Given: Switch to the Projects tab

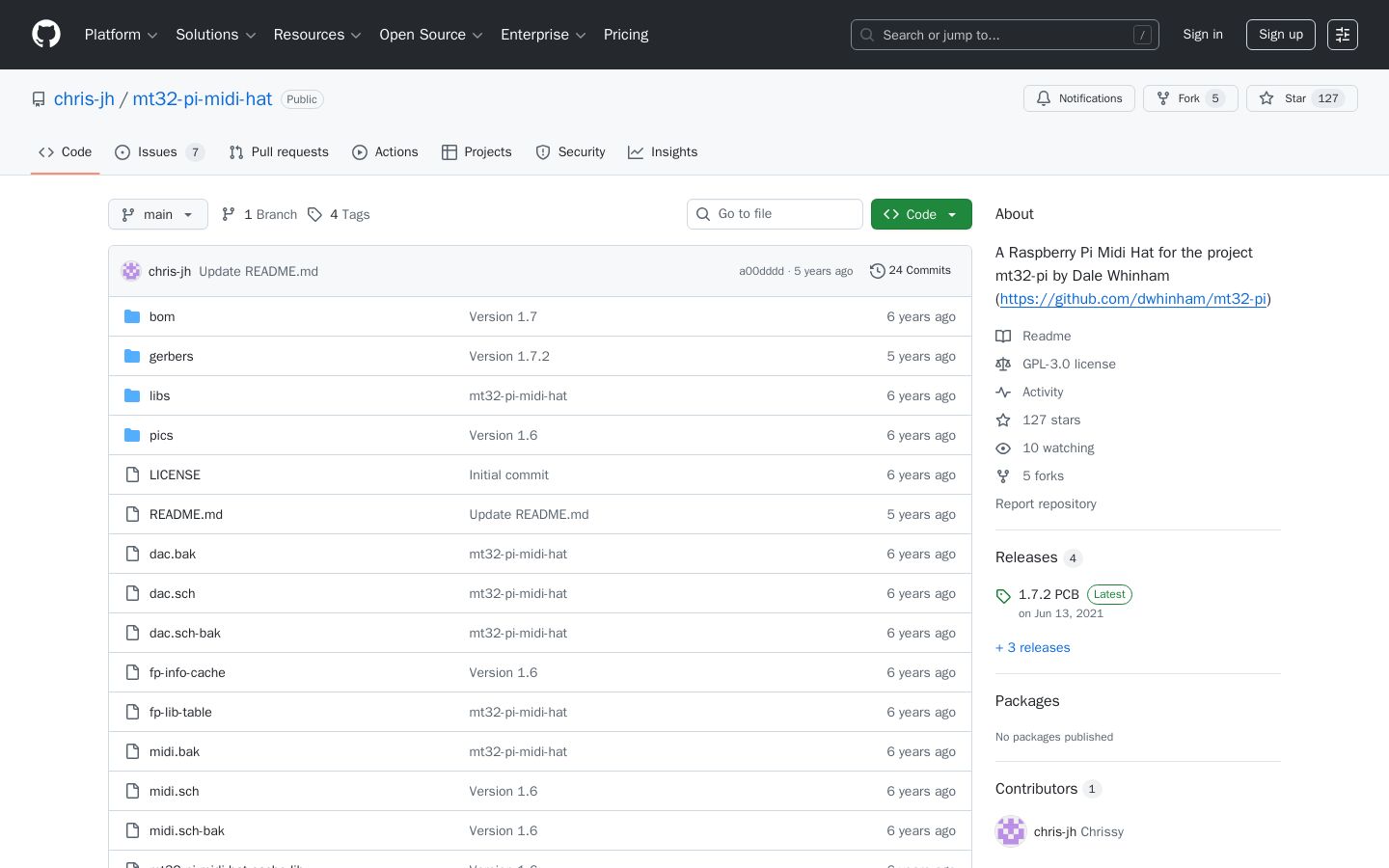Looking at the screenshot, I should pos(477,152).
